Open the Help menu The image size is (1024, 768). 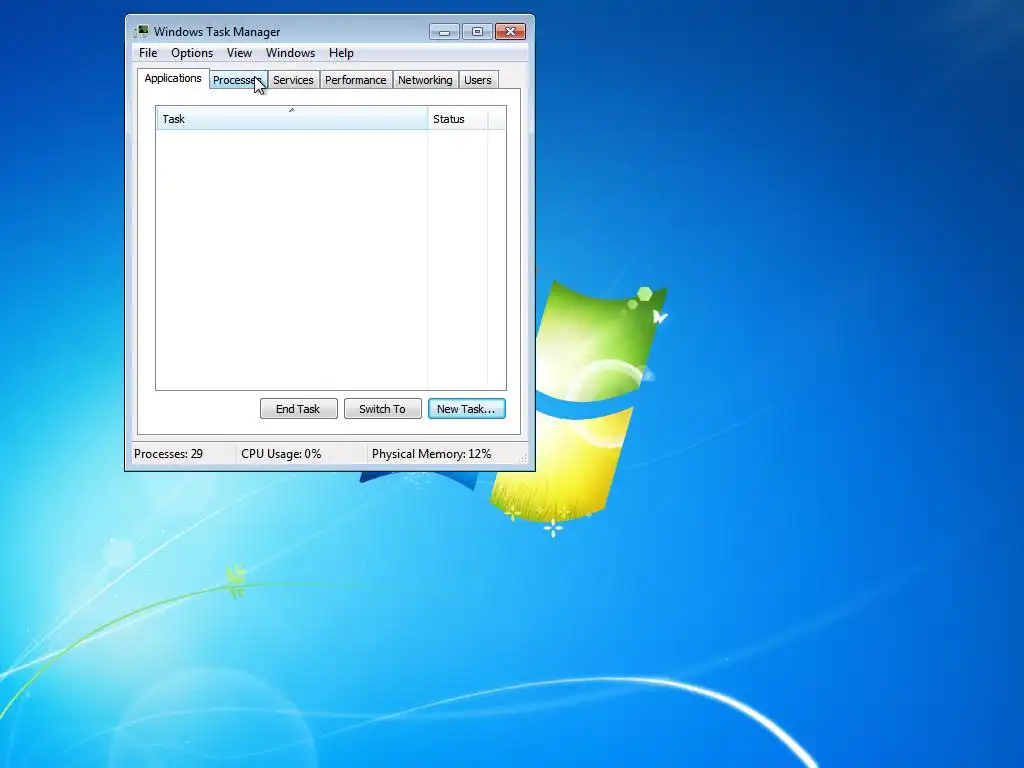(341, 53)
